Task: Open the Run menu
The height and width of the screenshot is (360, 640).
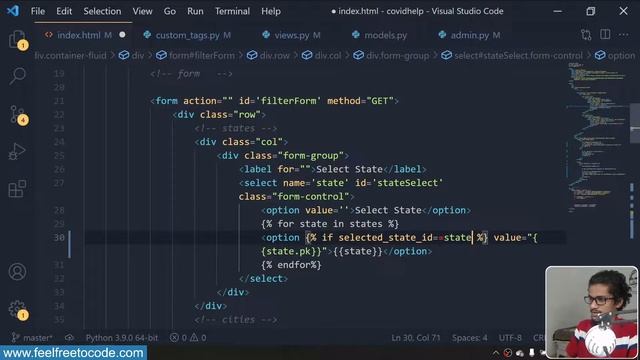Action: [195, 11]
